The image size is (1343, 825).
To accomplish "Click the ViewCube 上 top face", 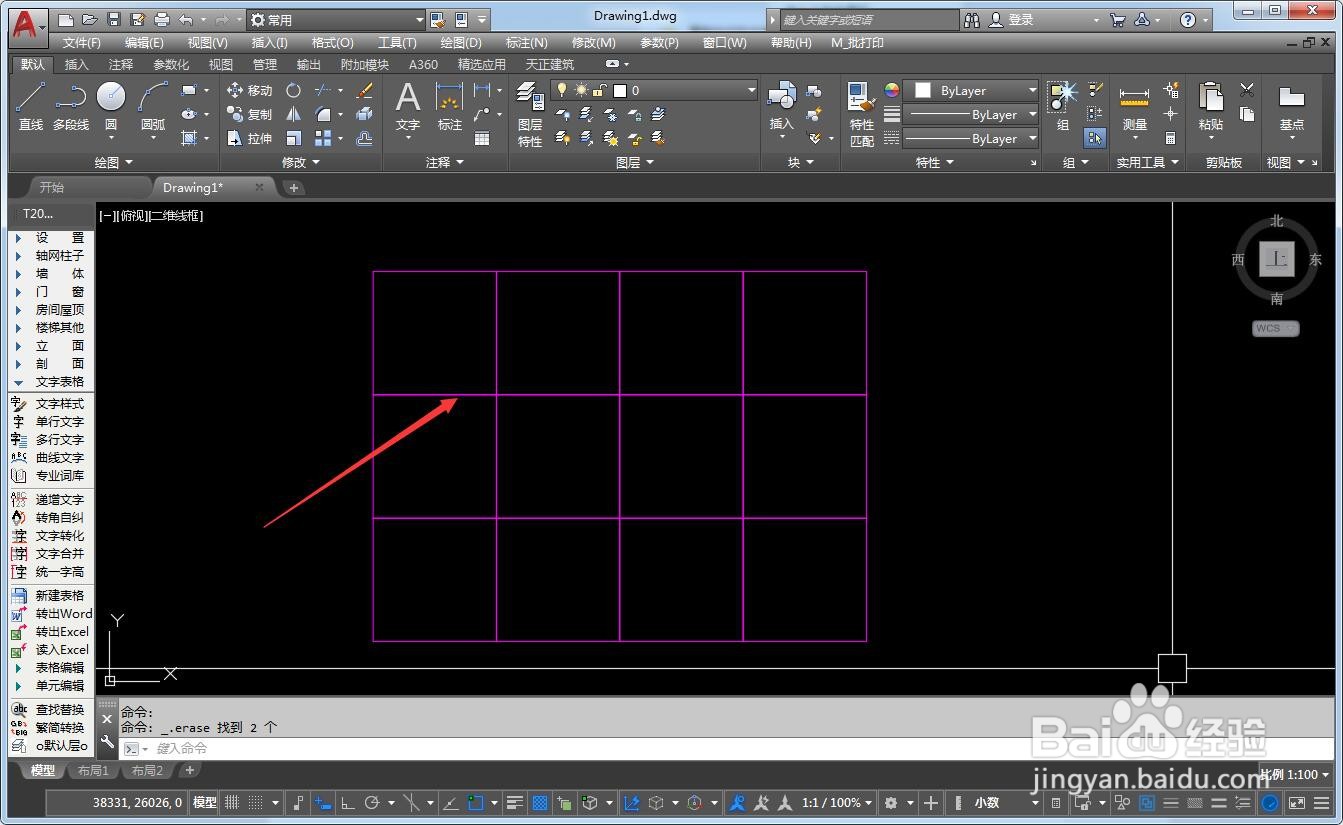I will tap(1276, 259).
